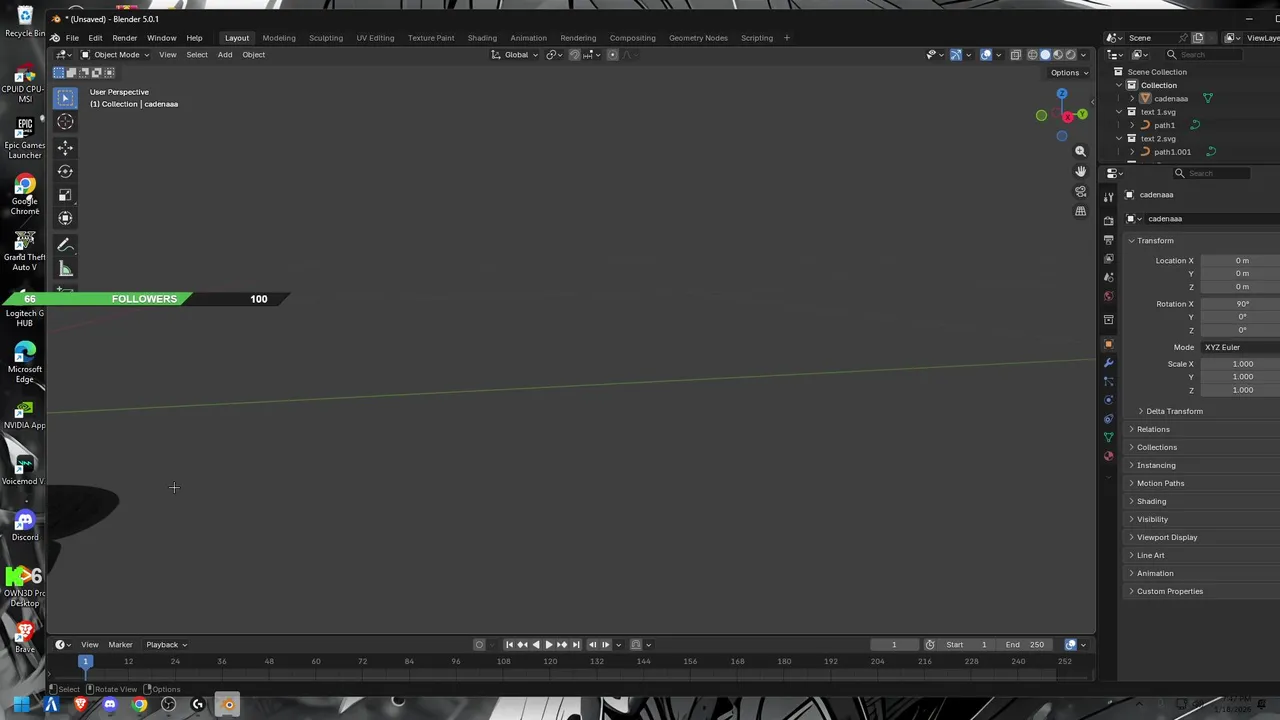Click the Location X value field
Screen dimensions: 1280x720
coord(1240,261)
